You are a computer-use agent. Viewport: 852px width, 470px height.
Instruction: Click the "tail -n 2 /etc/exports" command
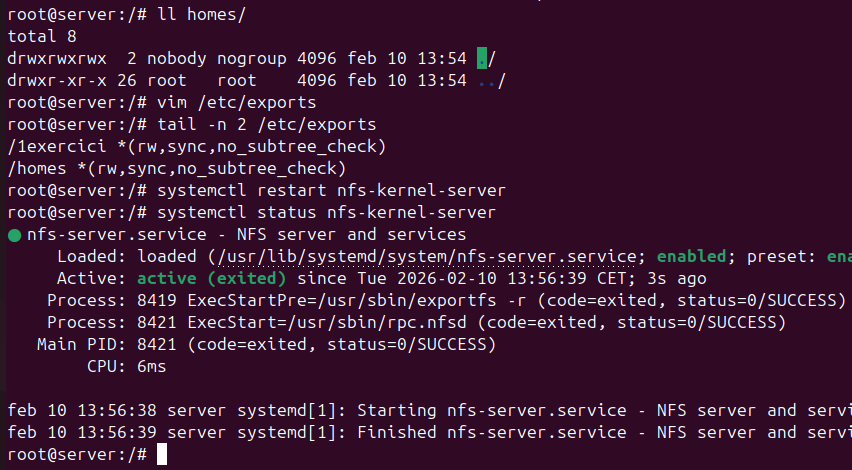click(x=266, y=125)
